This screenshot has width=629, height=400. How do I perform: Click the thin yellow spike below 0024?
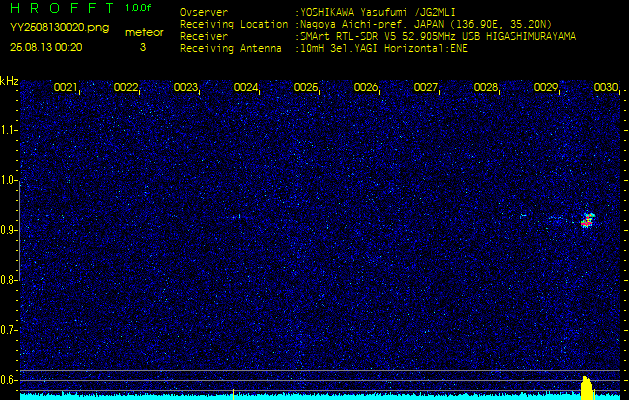pyautogui.click(x=233, y=394)
